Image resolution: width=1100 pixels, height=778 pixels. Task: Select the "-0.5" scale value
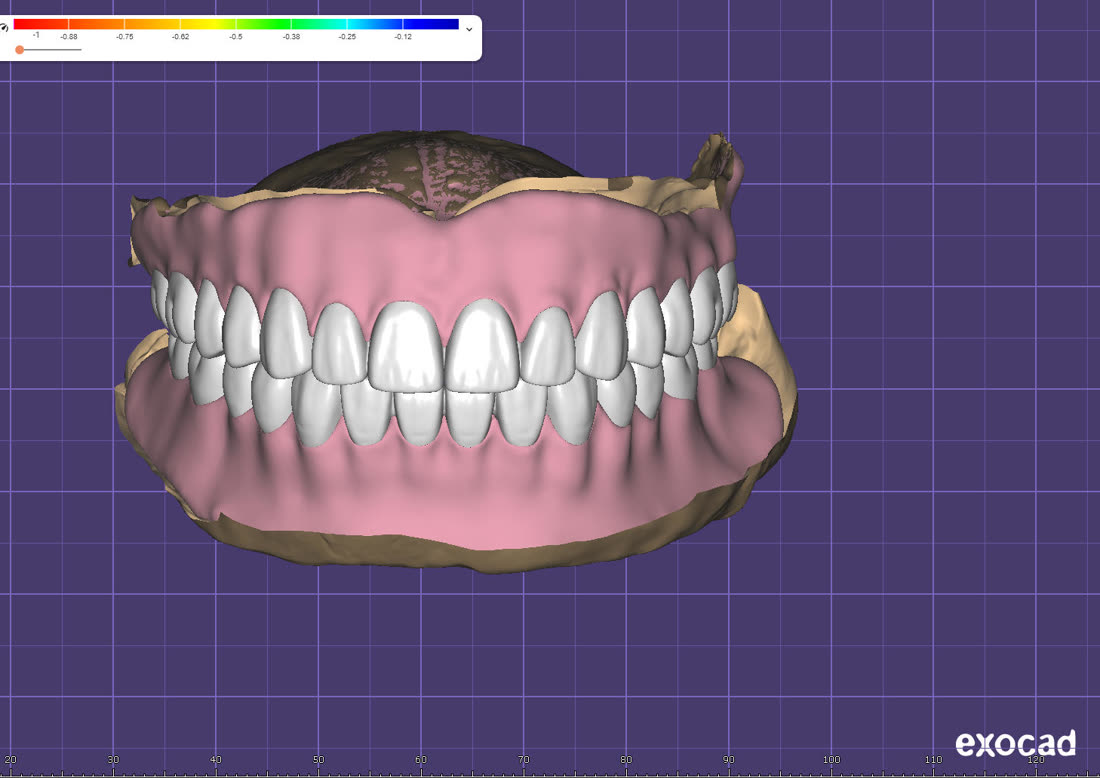tap(236, 36)
